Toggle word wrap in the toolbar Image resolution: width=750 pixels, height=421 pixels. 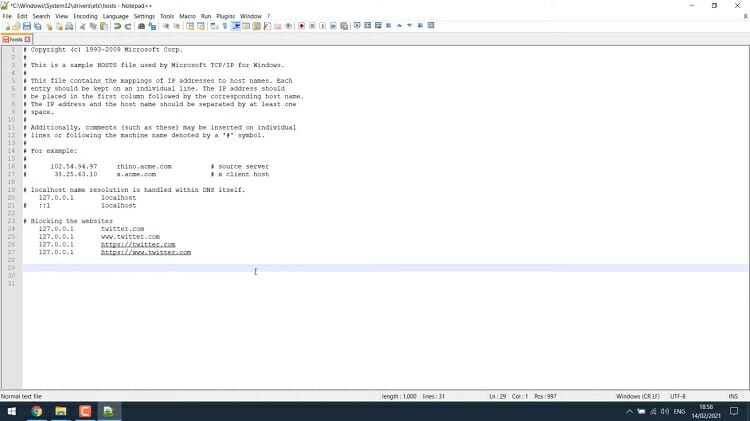pos(214,26)
